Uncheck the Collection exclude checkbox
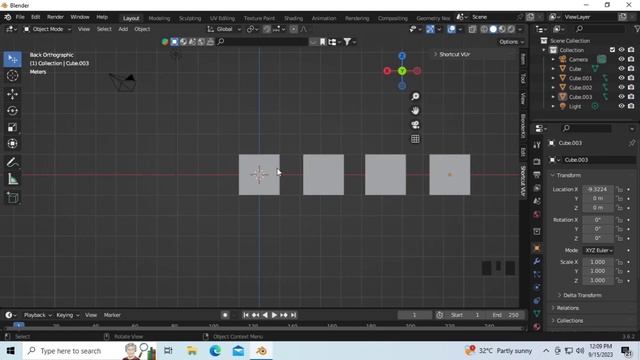The image size is (640, 360). [612, 50]
